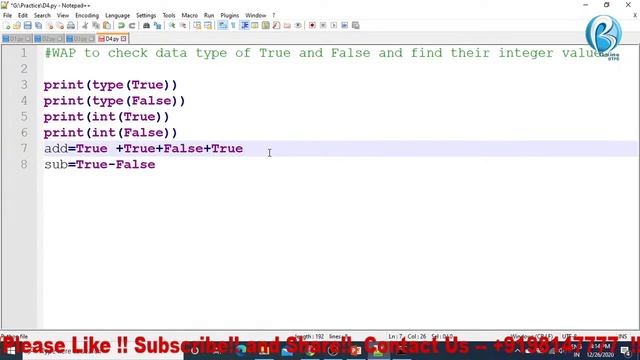The height and width of the screenshot is (360, 640).
Task: Open the User Defined Language icon
Action: (255, 25)
